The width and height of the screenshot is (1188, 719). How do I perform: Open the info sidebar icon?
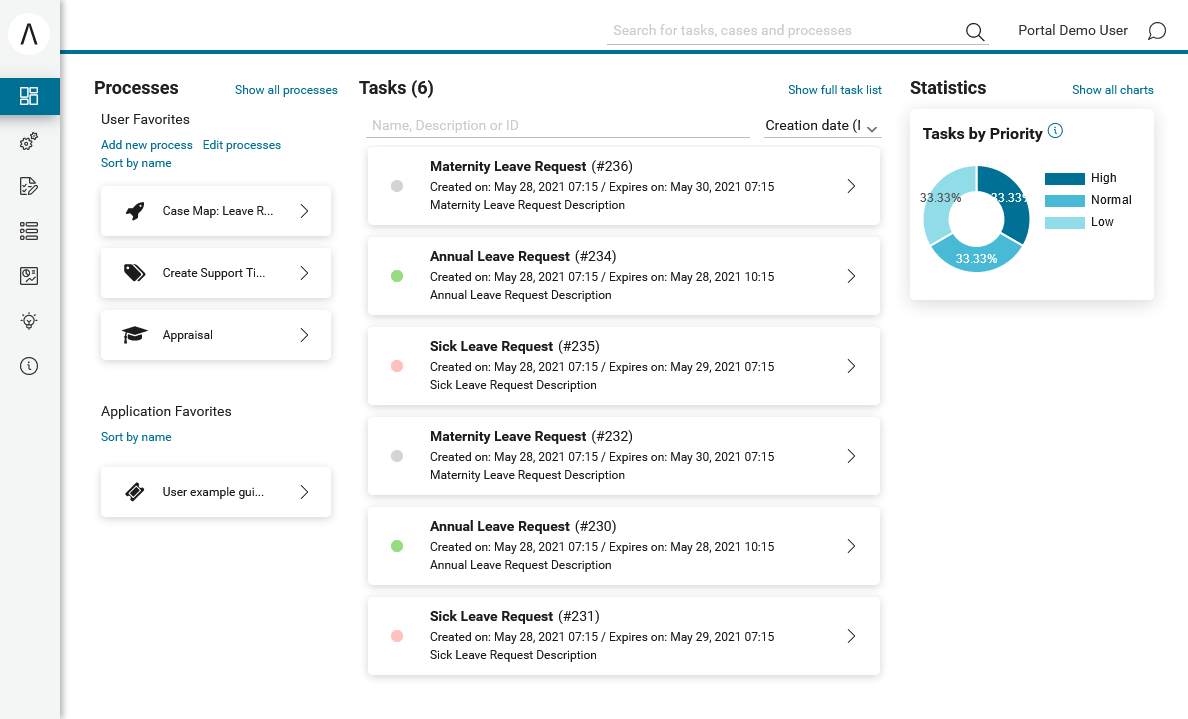[x=29, y=366]
